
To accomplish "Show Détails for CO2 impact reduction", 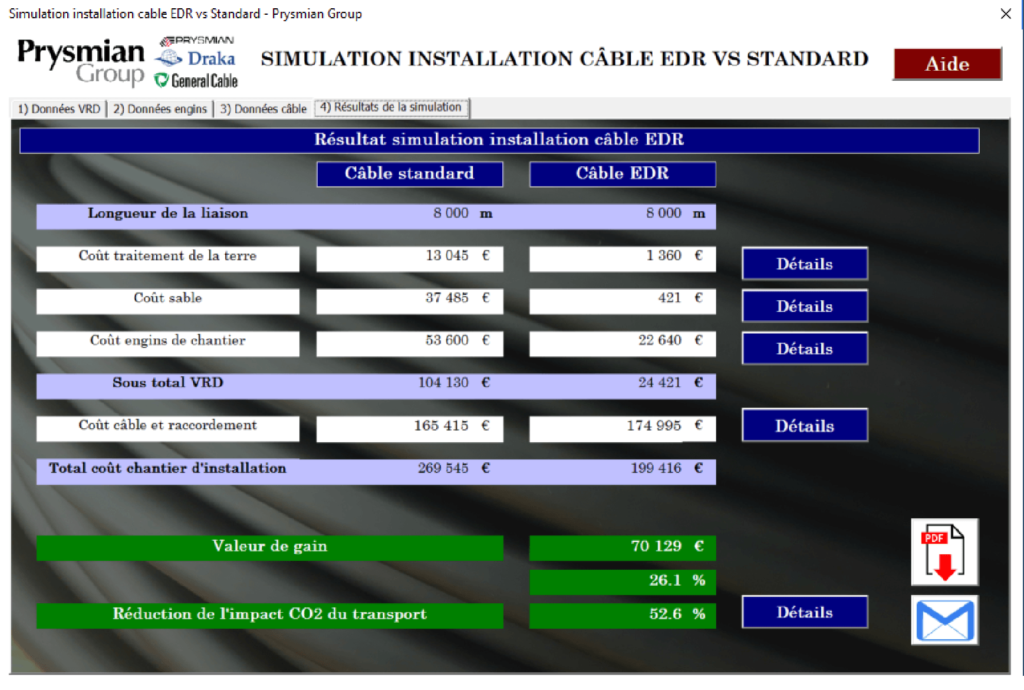I will pyautogui.click(x=804, y=612).
